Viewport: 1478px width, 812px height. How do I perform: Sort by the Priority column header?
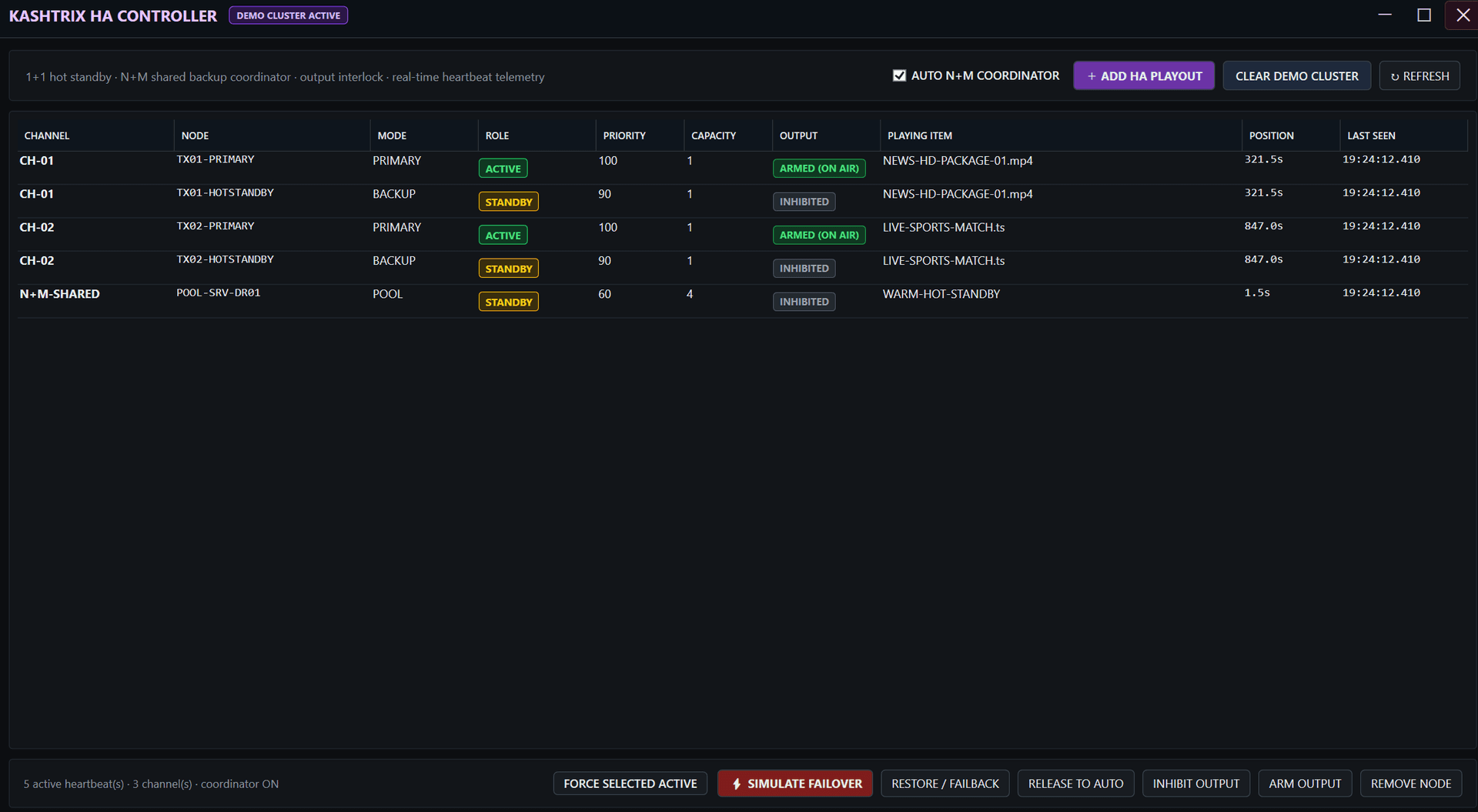(640, 135)
